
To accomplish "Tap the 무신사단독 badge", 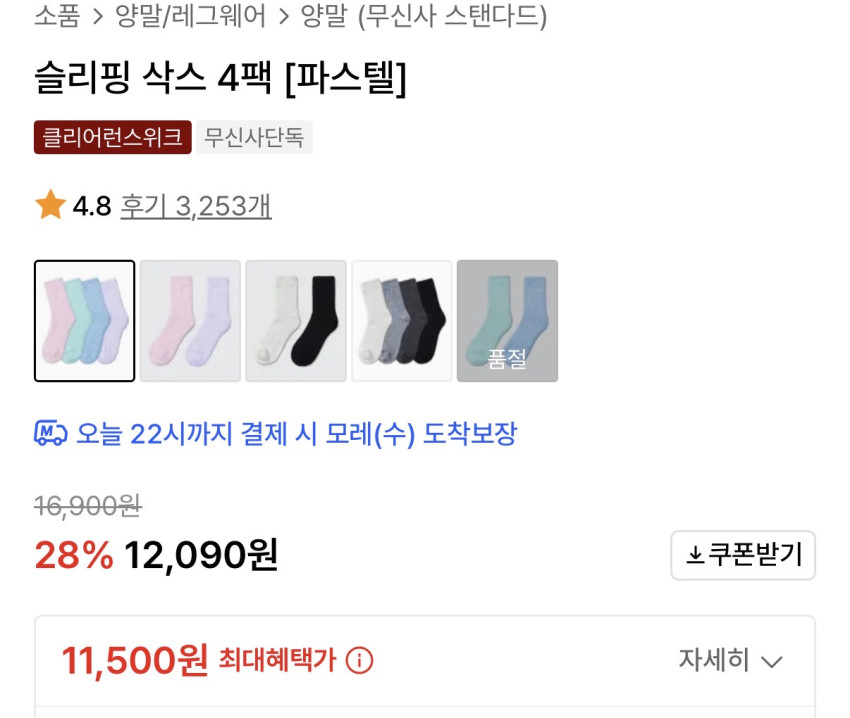I will point(254,137).
